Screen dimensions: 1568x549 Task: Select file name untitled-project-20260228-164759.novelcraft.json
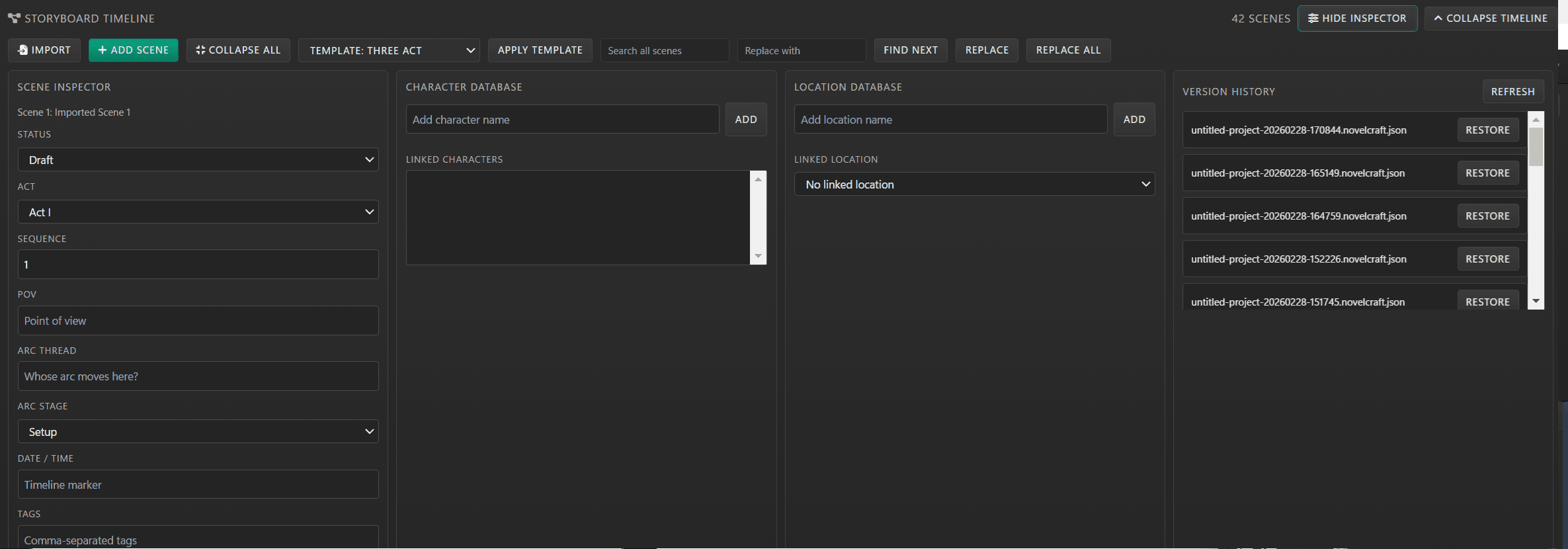click(1299, 216)
